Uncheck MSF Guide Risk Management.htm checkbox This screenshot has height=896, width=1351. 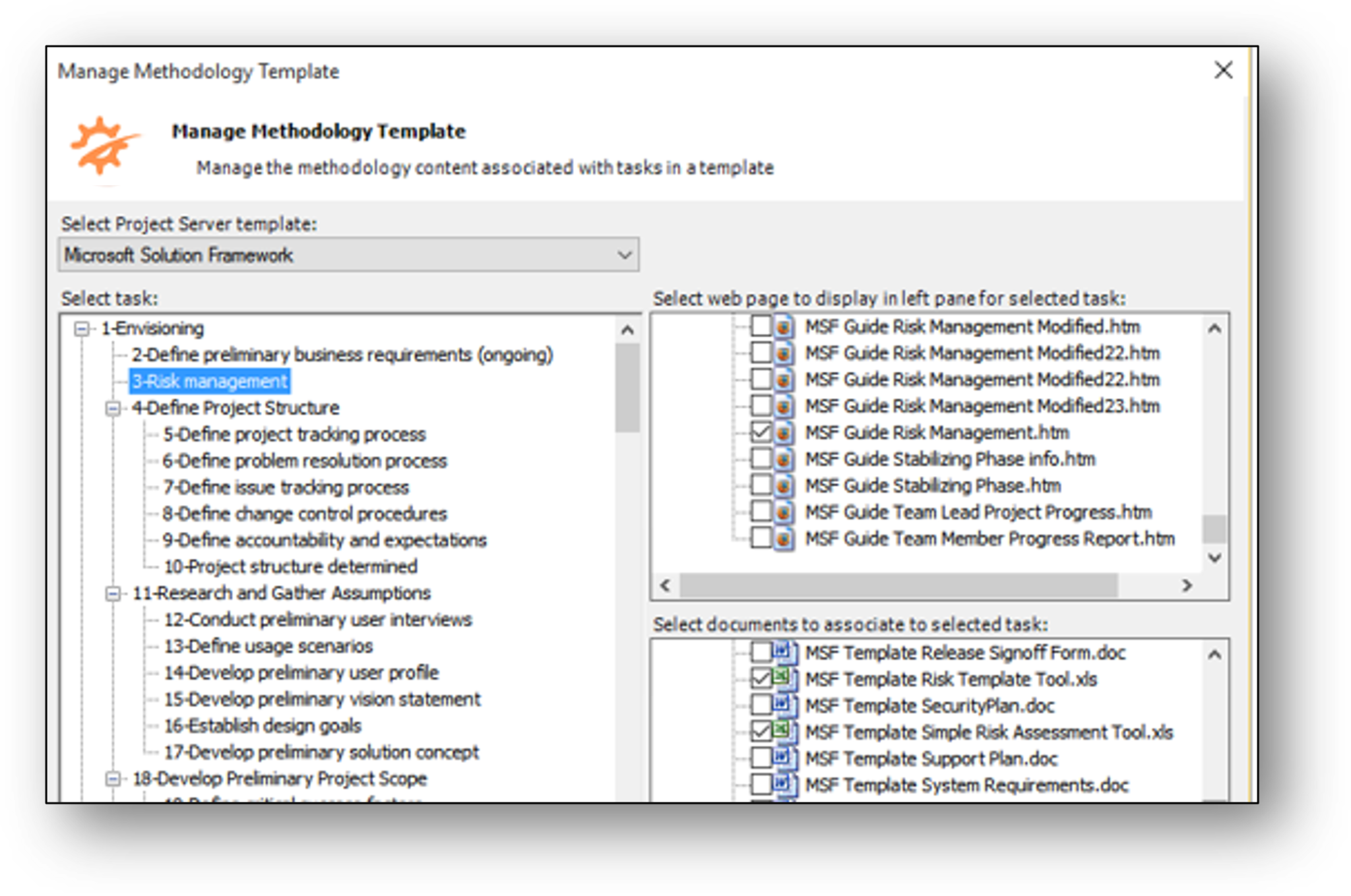tap(761, 433)
